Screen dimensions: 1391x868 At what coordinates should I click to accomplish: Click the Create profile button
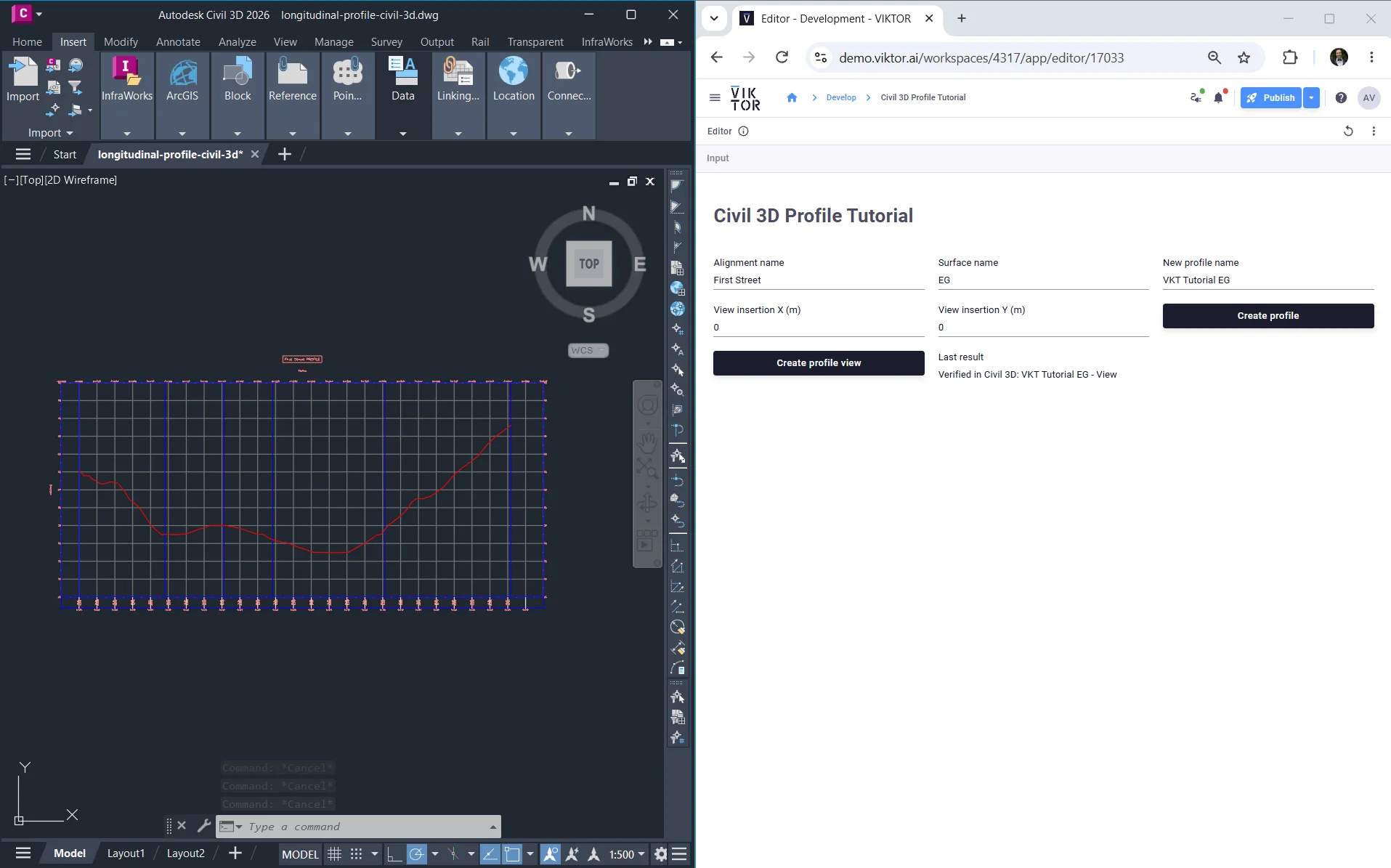click(x=1268, y=316)
